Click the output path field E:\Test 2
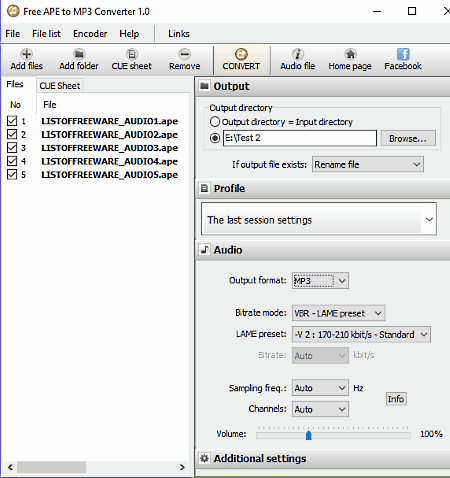Viewport: 450px width, 478px height. click(300, 138)
